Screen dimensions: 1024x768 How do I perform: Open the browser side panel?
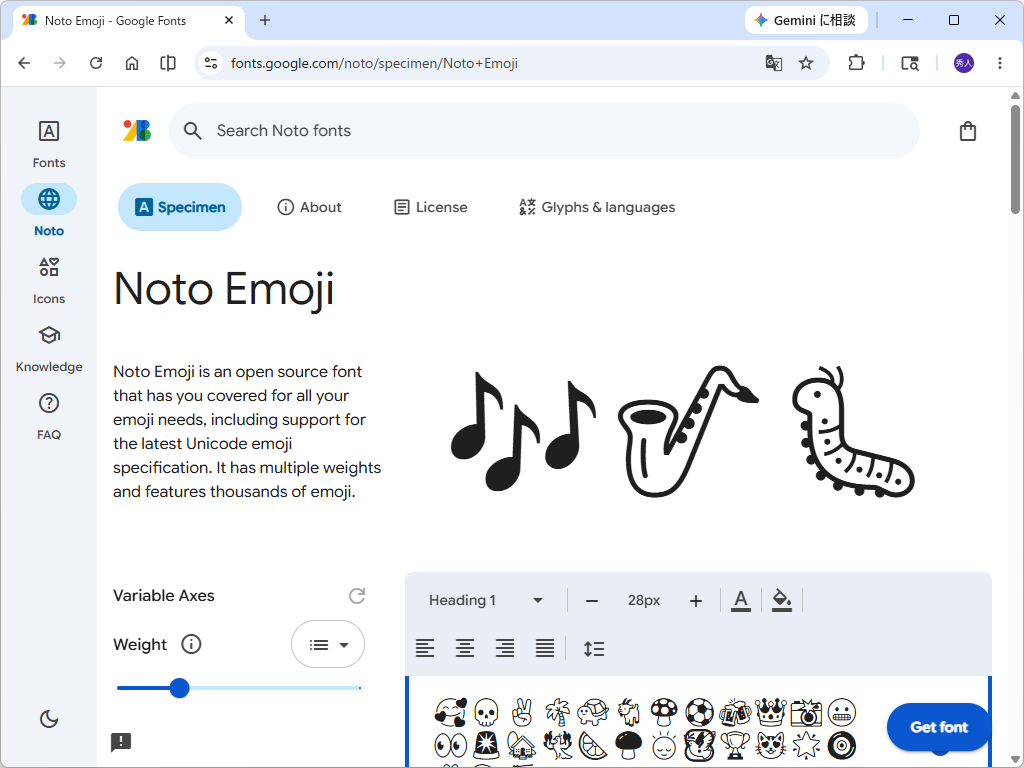pyautogui.click(x=168, y=63)
